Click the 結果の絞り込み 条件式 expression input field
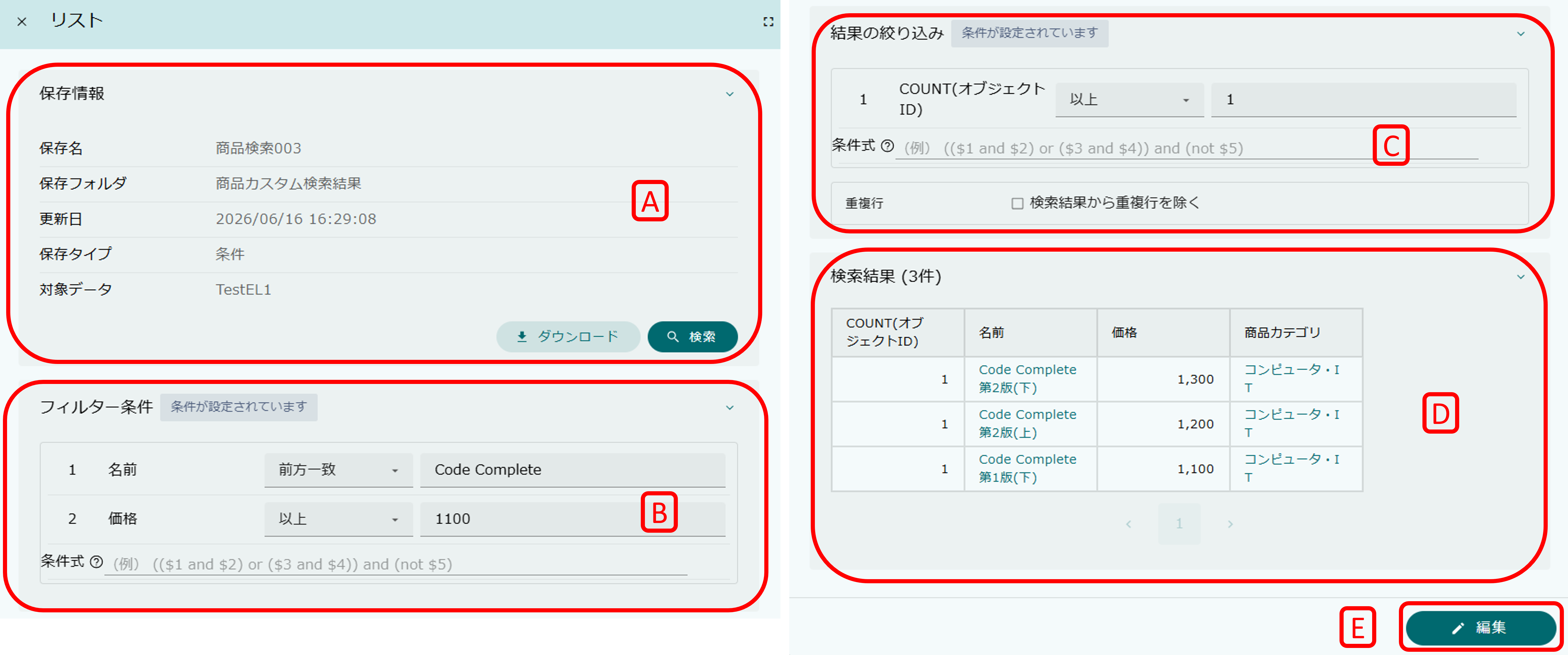Image resolution: width=1568 pixels, height=655 pixels. tap(1187, 148)
